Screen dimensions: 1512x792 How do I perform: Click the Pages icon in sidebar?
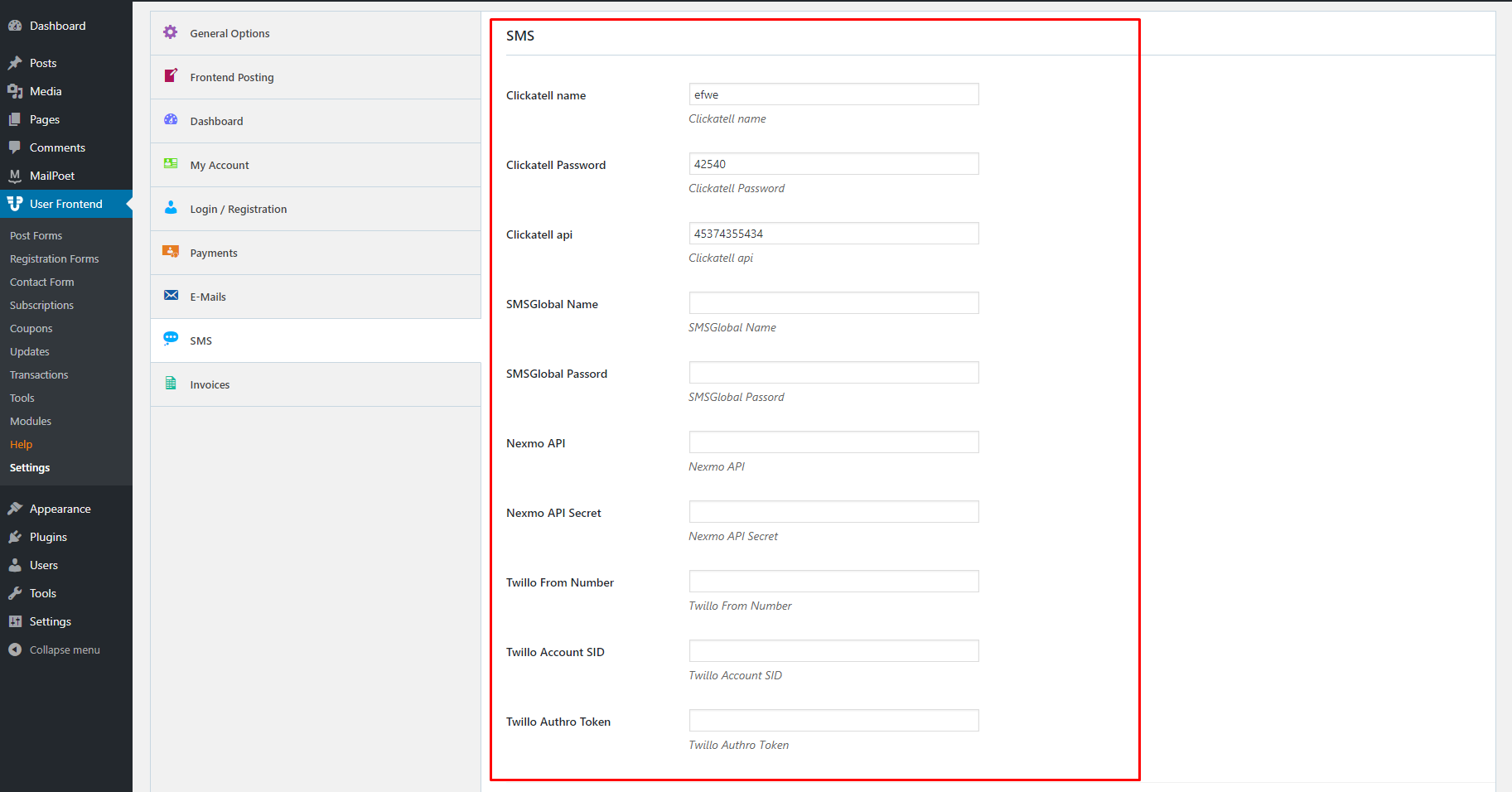coord(15,119)
